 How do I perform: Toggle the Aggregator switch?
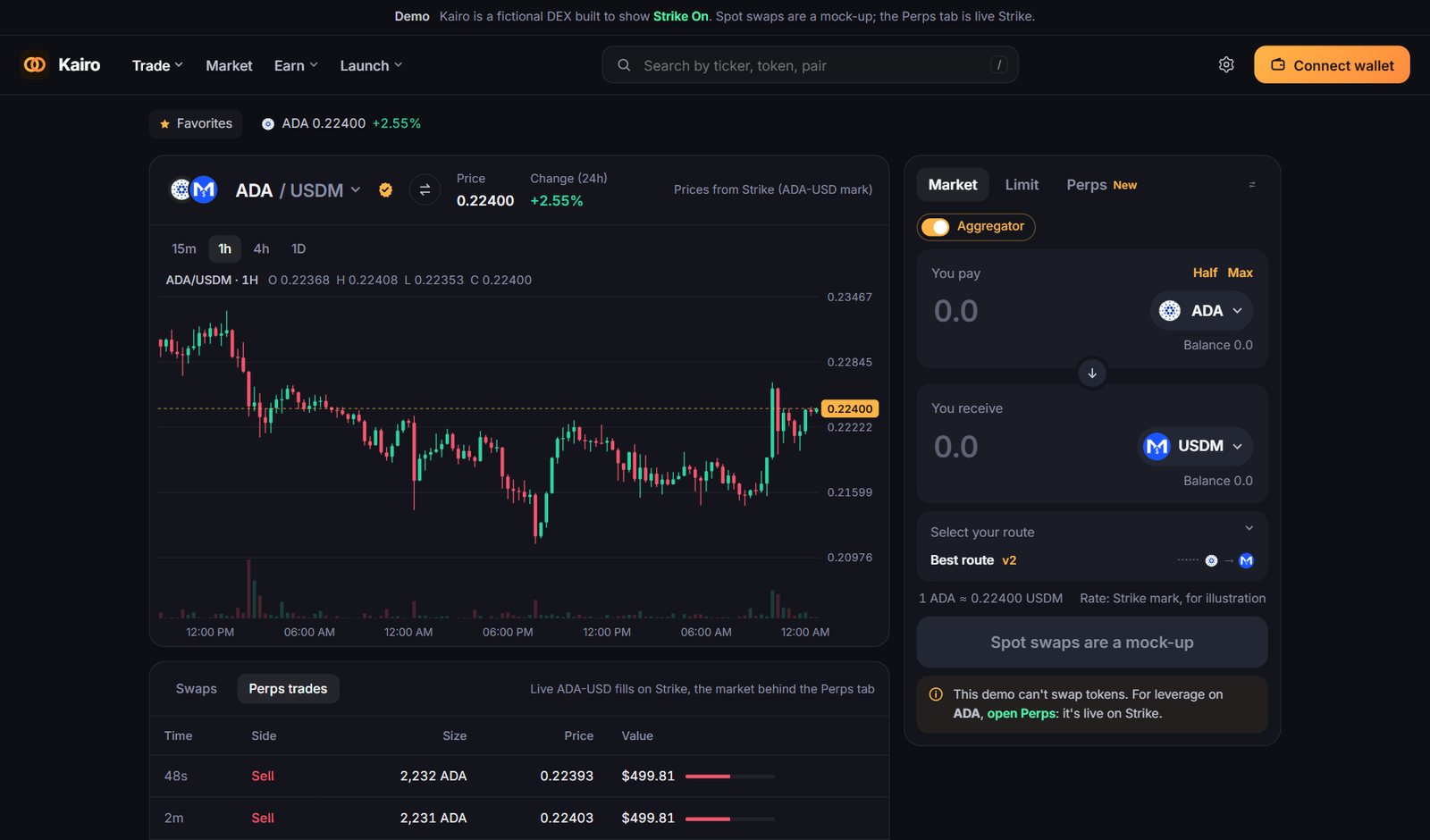(x=935, y=227)
